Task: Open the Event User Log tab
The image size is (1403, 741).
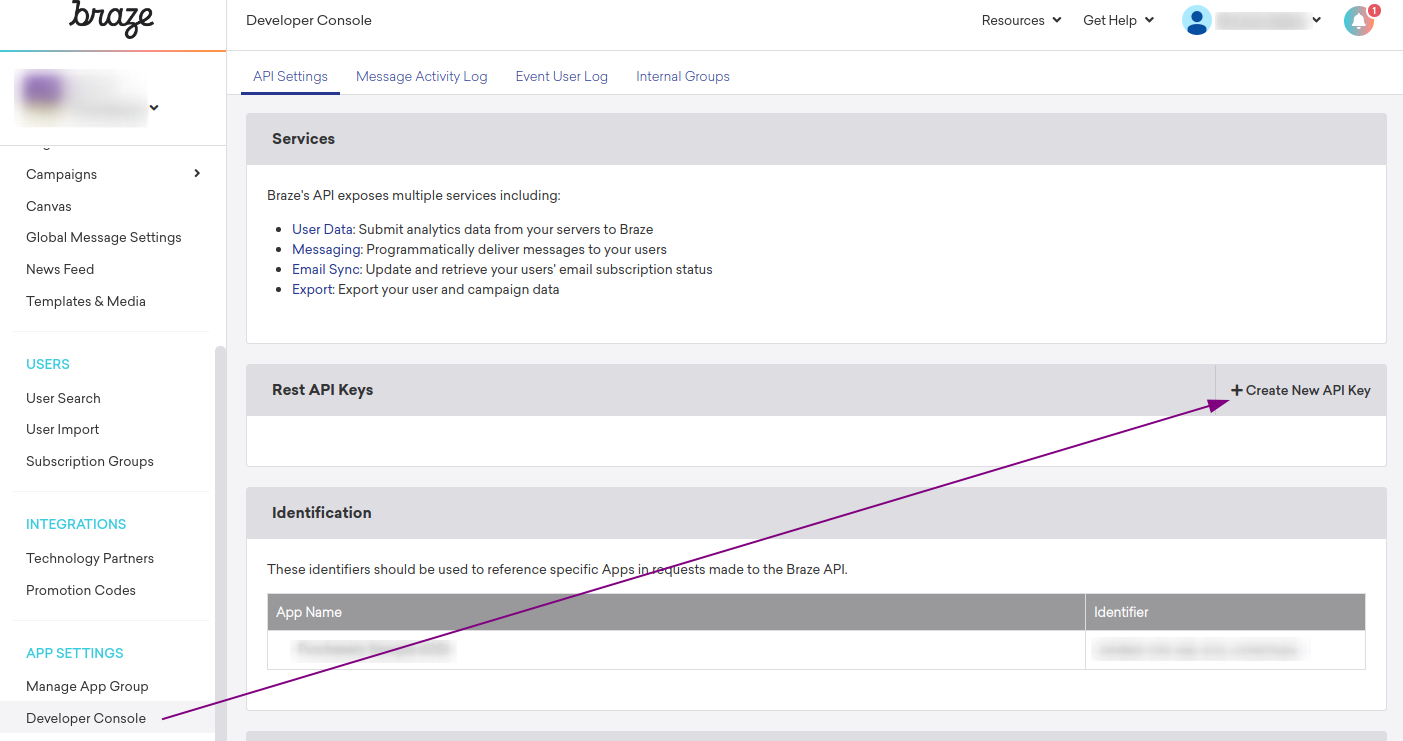Action: [x=561, y=76]
